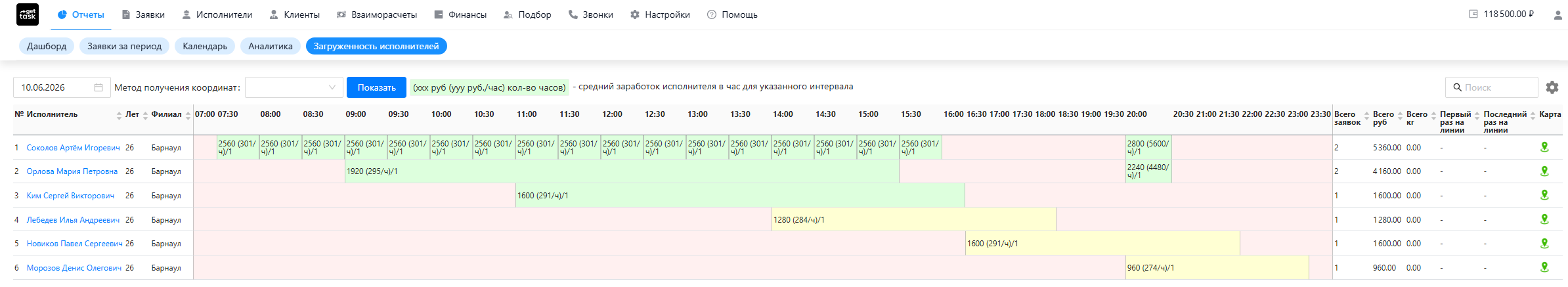Image resolution: width=1568 pixels, height=287 pixels.
Task: Show Морозов Денис on the map
Action: 1544,267
